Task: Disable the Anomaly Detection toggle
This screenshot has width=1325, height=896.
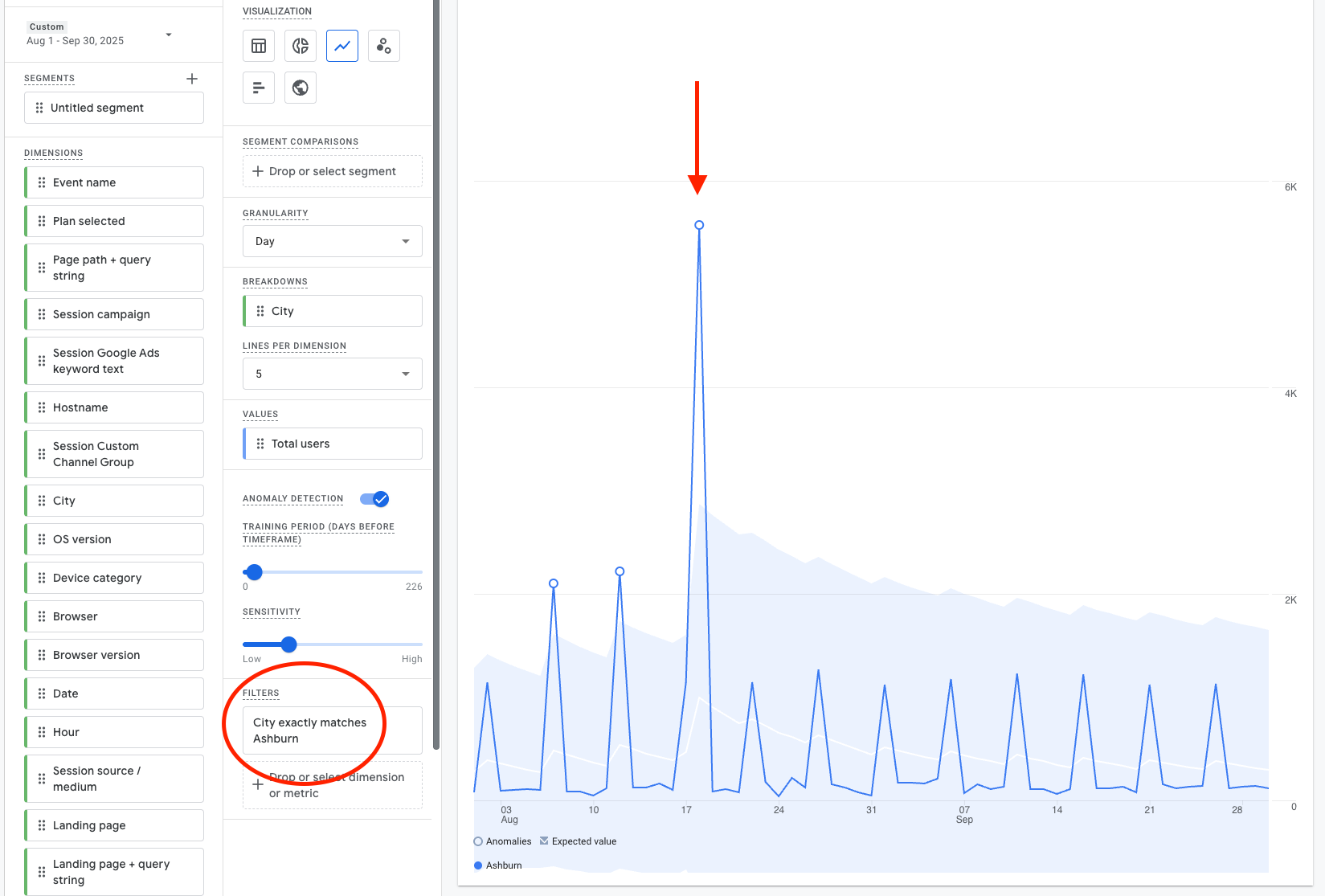Action: coord(374,499)
